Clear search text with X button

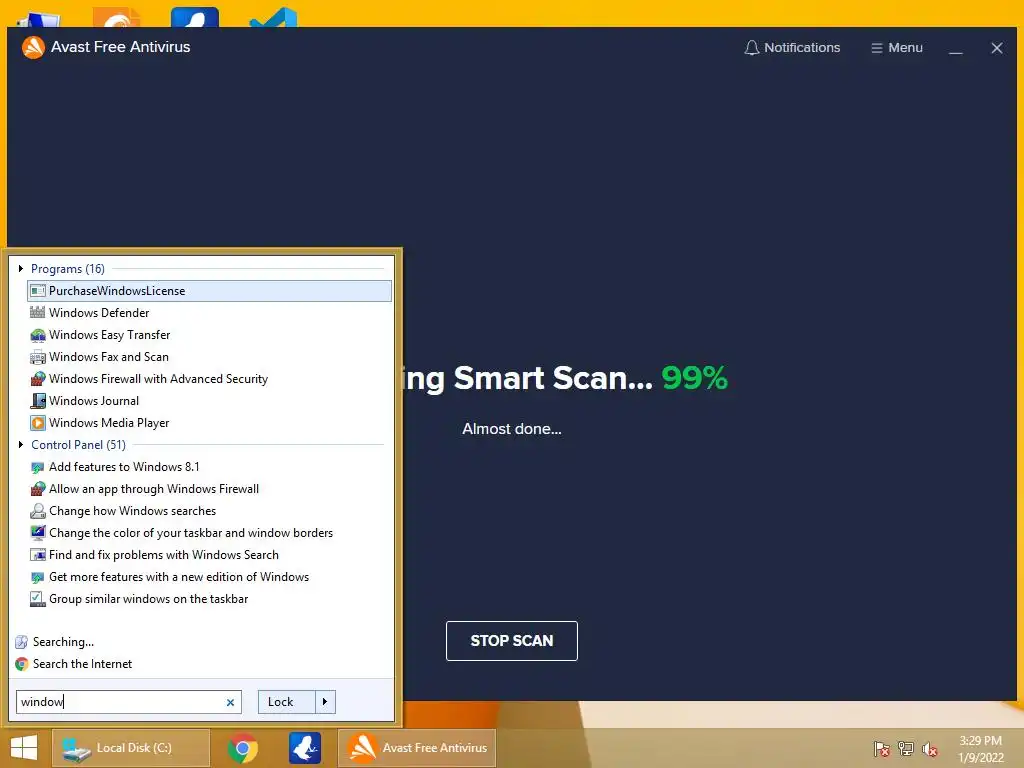[x=231, y=703]
